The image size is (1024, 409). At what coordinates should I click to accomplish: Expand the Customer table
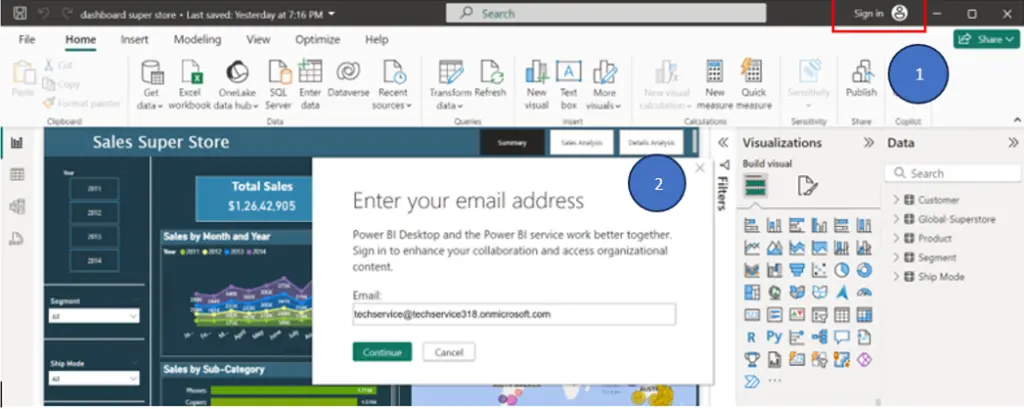coord(897,200)
